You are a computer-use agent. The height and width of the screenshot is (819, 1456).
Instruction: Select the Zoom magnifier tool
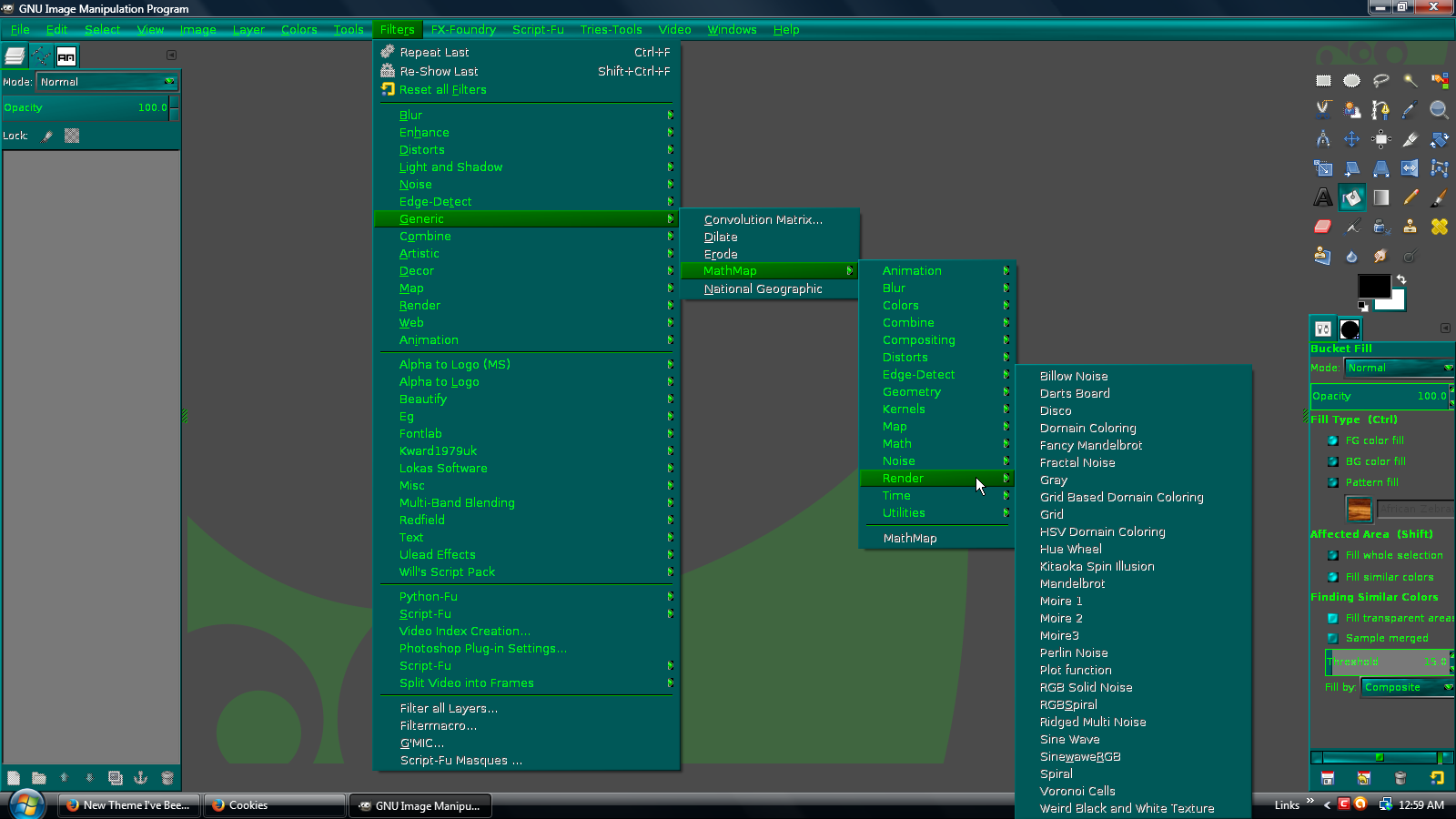[1440, 110]
